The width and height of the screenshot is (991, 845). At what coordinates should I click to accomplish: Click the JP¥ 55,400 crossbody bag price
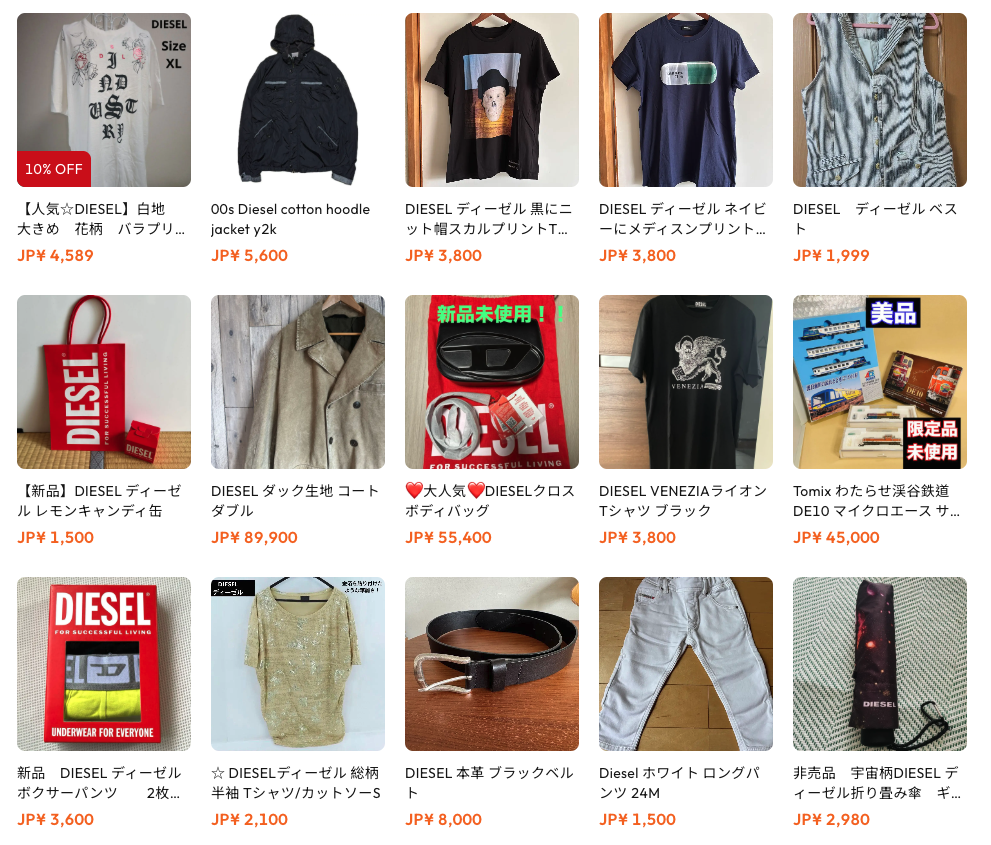[448, 537]
